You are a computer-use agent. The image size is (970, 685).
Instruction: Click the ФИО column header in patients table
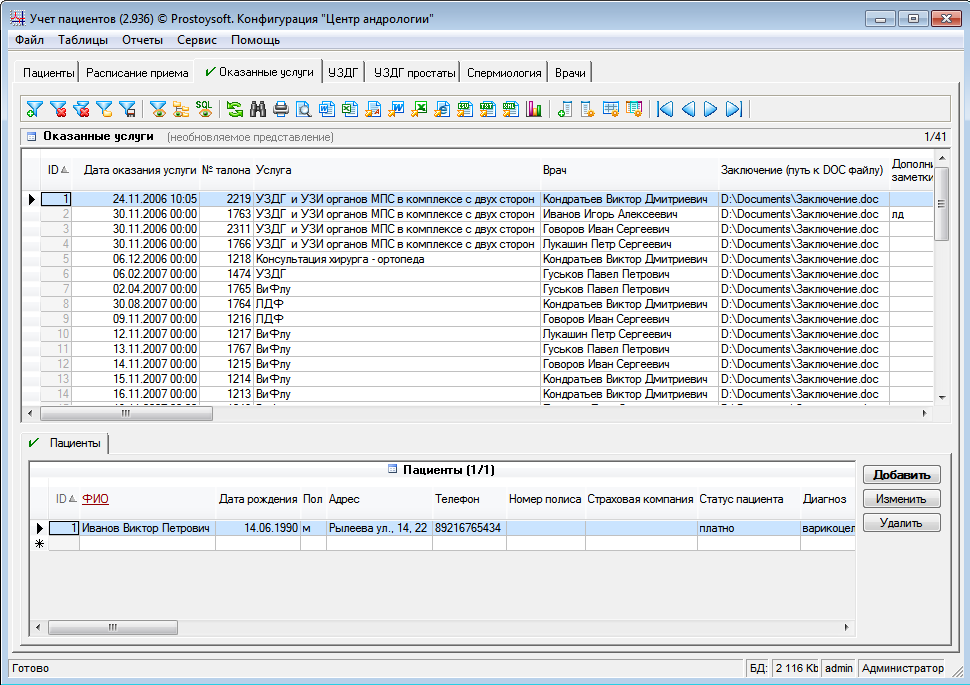95,499
